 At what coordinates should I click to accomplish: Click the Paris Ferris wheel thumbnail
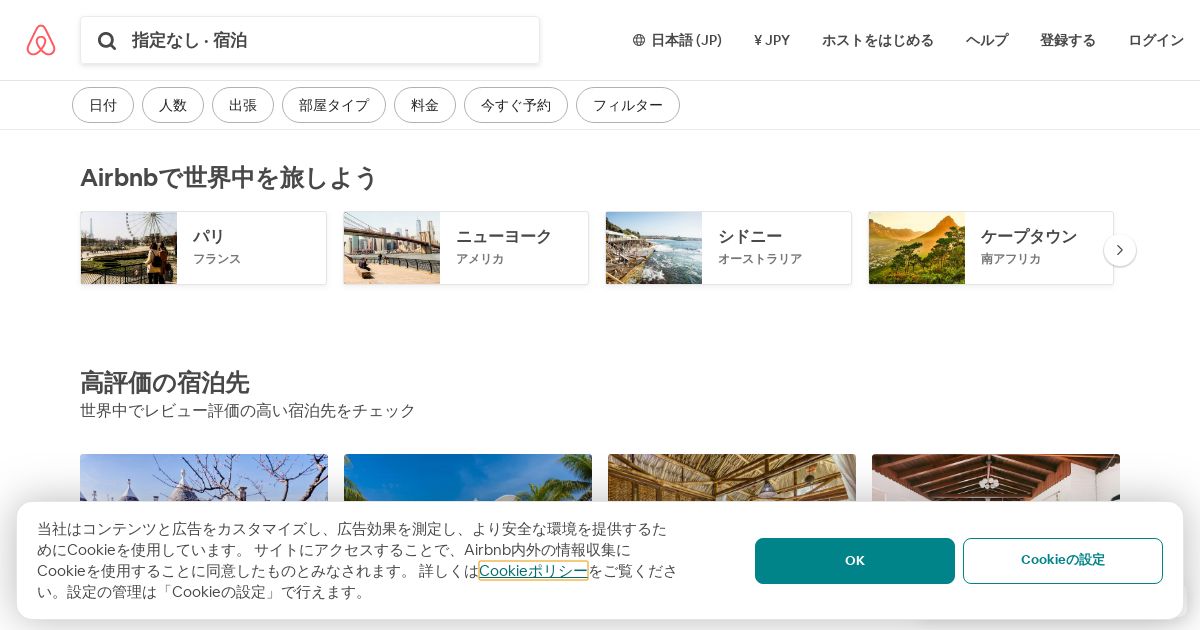pyautogui.click(x=129, y=248)
